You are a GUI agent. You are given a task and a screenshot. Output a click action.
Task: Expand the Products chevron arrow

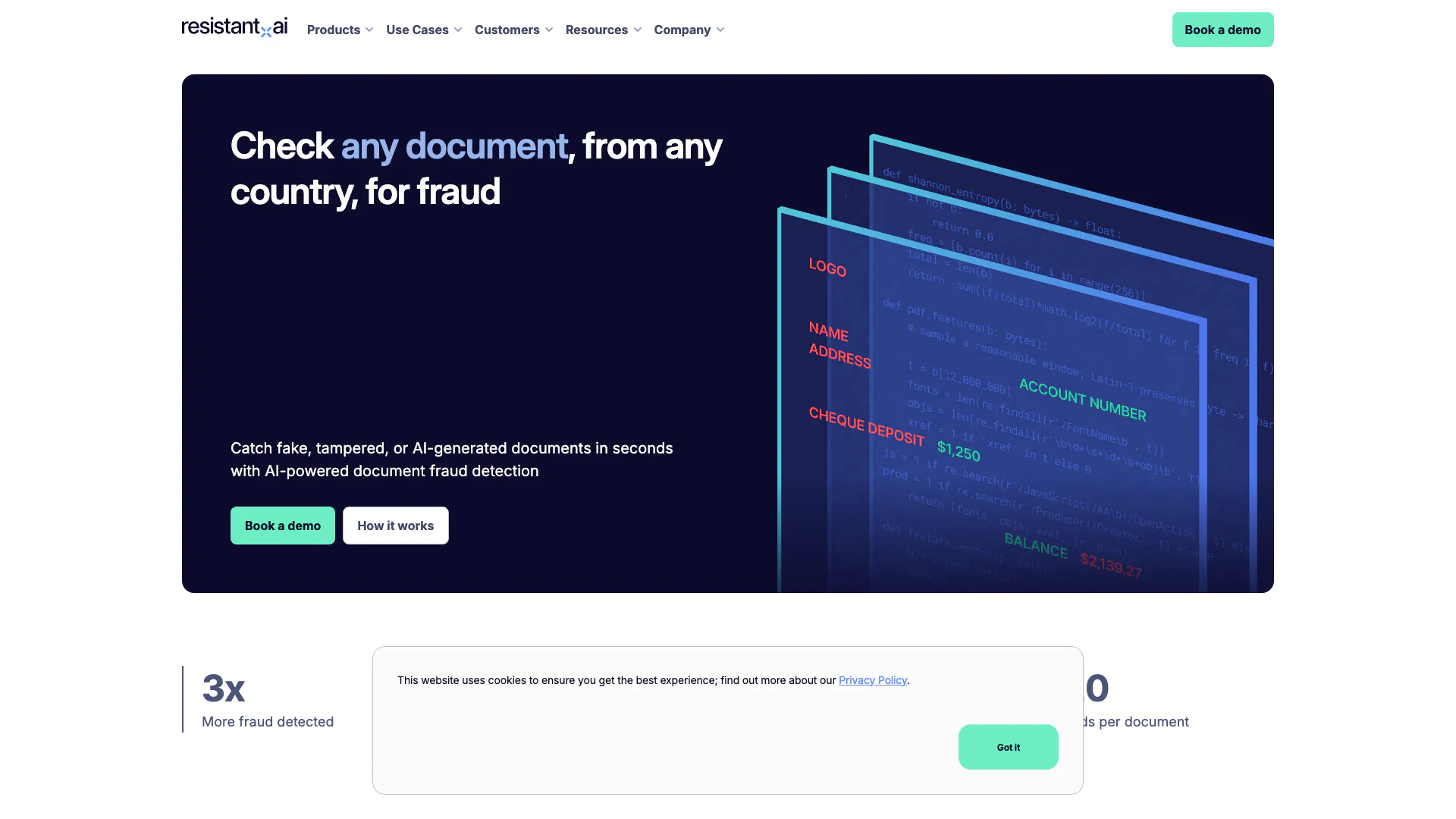point(369,30)
